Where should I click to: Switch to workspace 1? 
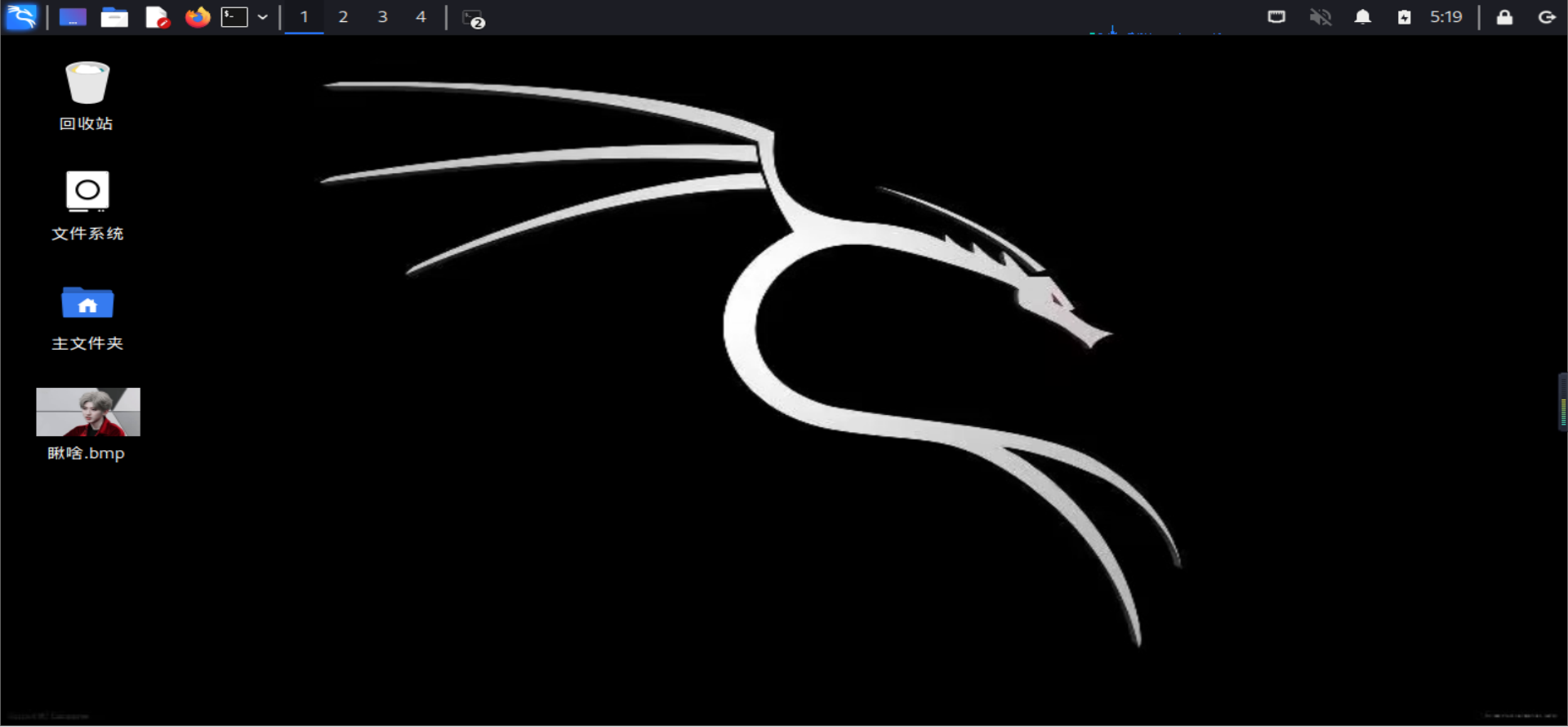304,17
